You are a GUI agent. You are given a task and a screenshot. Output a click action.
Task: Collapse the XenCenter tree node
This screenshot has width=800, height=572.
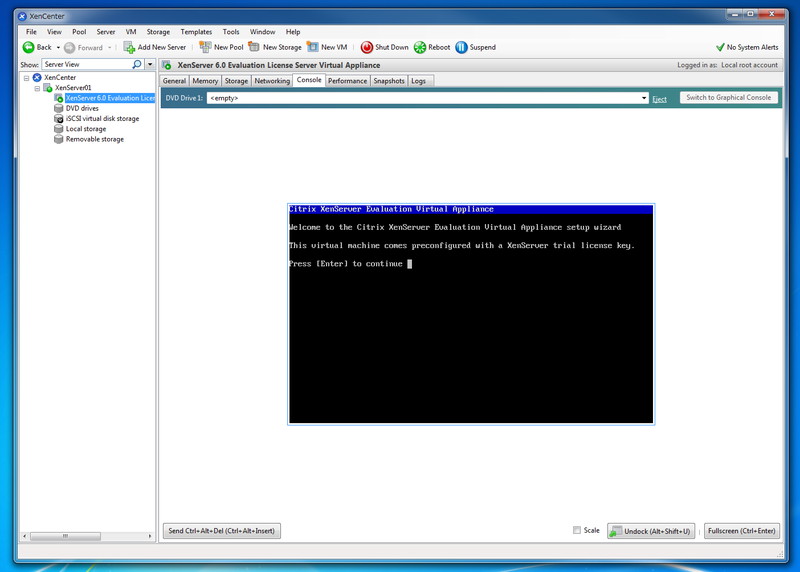click(x=27, y=78)
